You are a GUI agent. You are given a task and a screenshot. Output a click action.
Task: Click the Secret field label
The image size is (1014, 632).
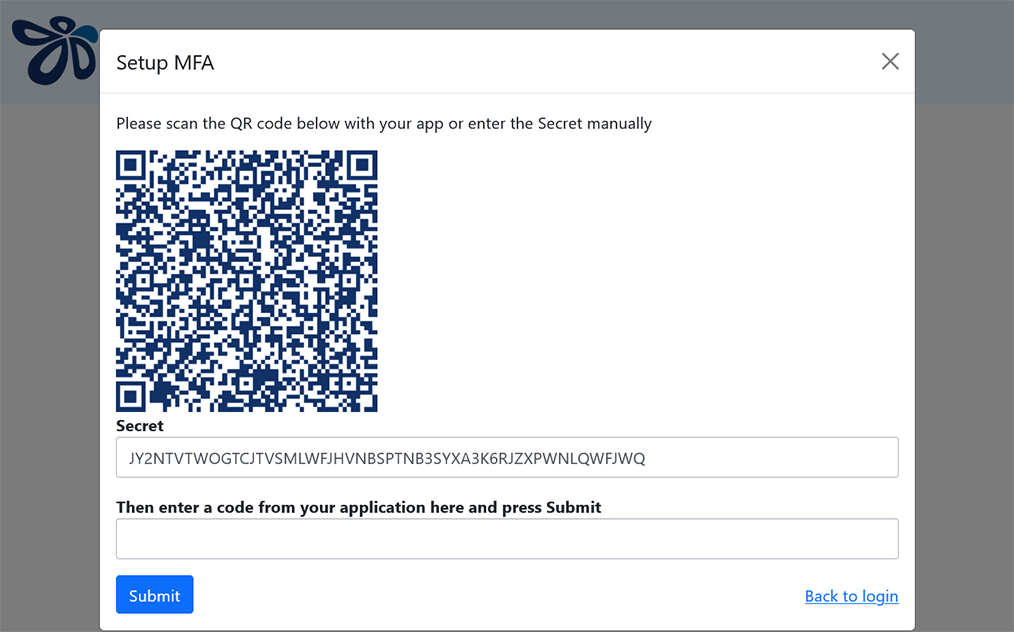[139, 425]
